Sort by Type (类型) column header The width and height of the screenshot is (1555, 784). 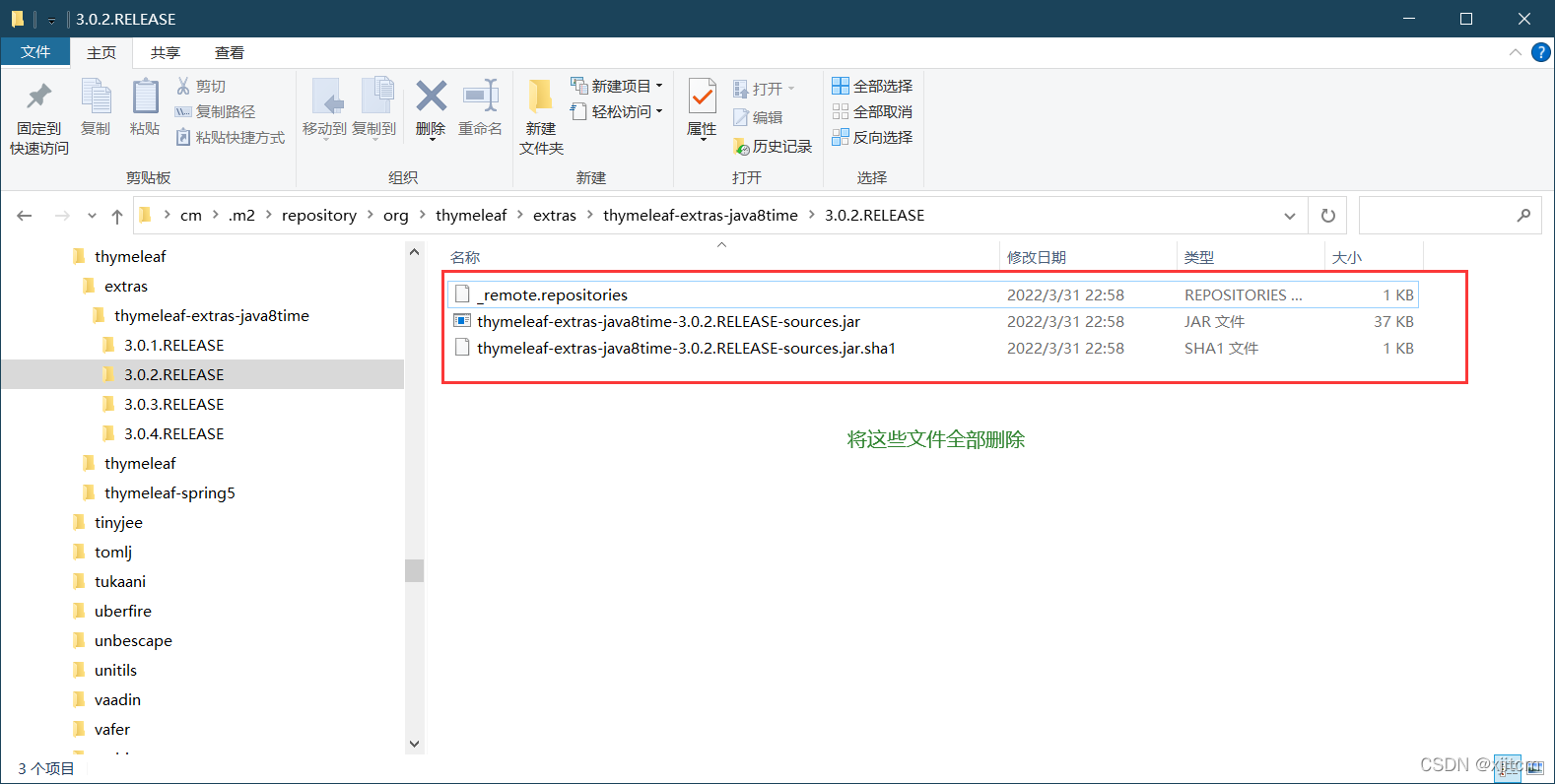point(1251,257)
